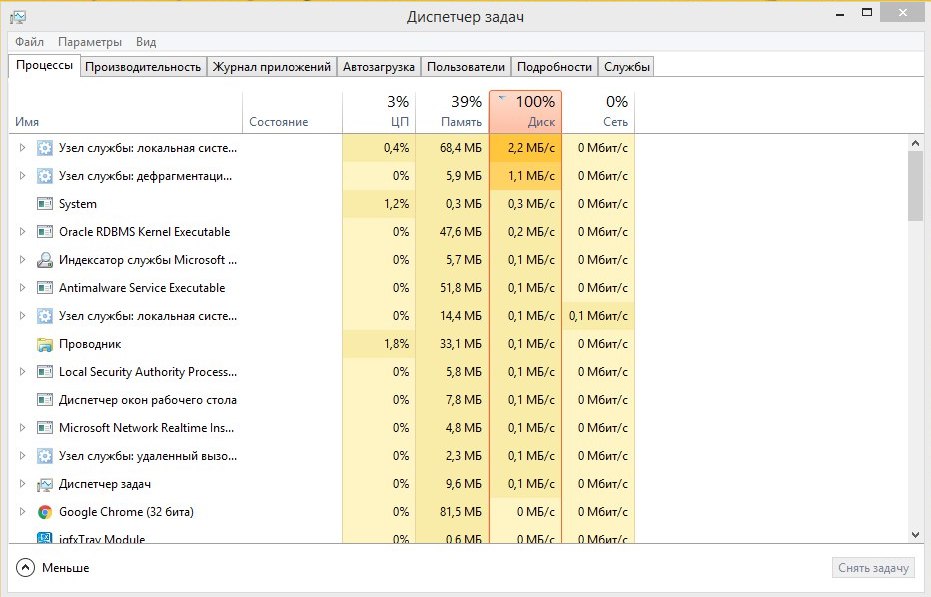The height and width of the screenshot is (597, 931).
Task: Select the Диспетчер окон рабочего стола name
Action: coord(148,400)
